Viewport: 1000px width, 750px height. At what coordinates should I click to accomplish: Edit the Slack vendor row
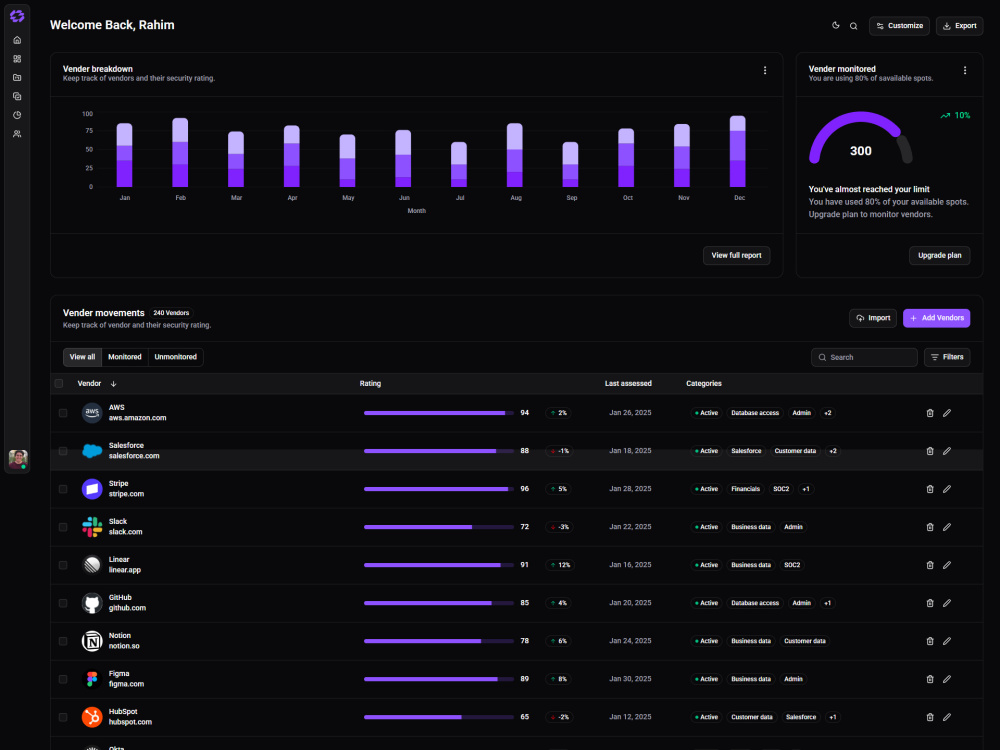point(947,527)
